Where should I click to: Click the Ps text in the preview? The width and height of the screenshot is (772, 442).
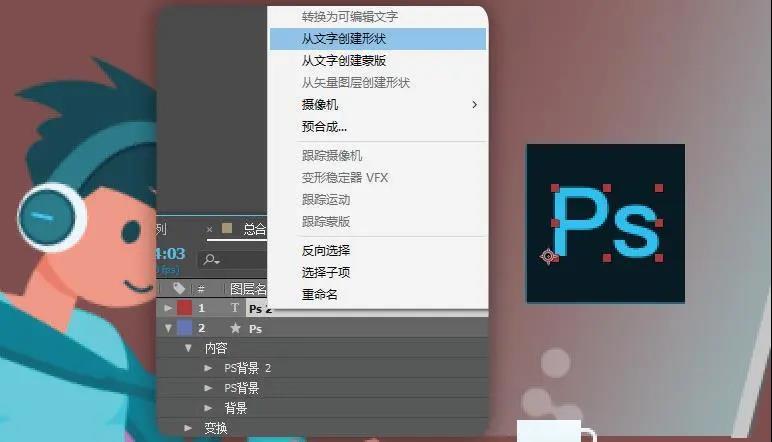click(607, 222)
